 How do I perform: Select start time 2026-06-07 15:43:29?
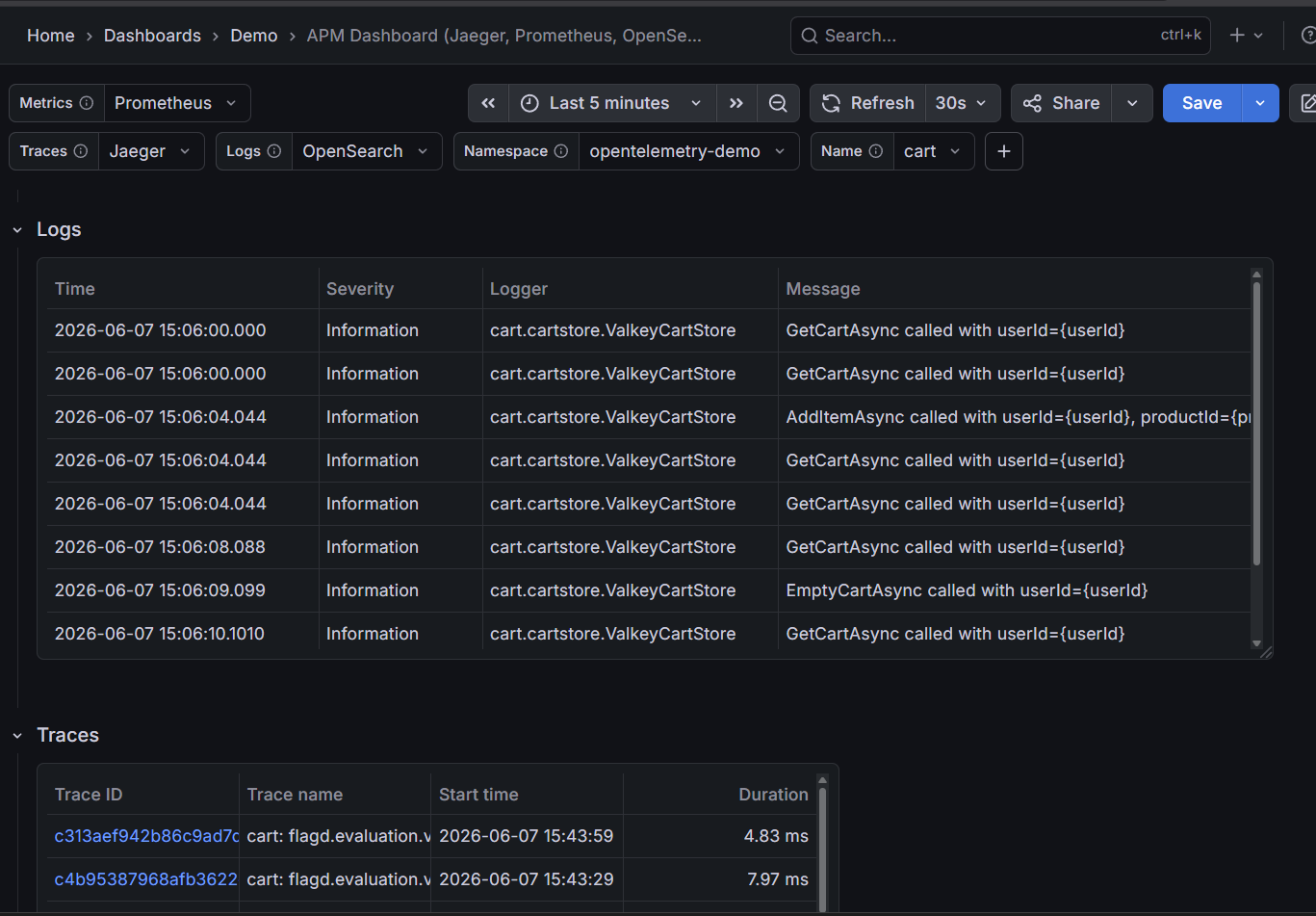click(526, 879)
